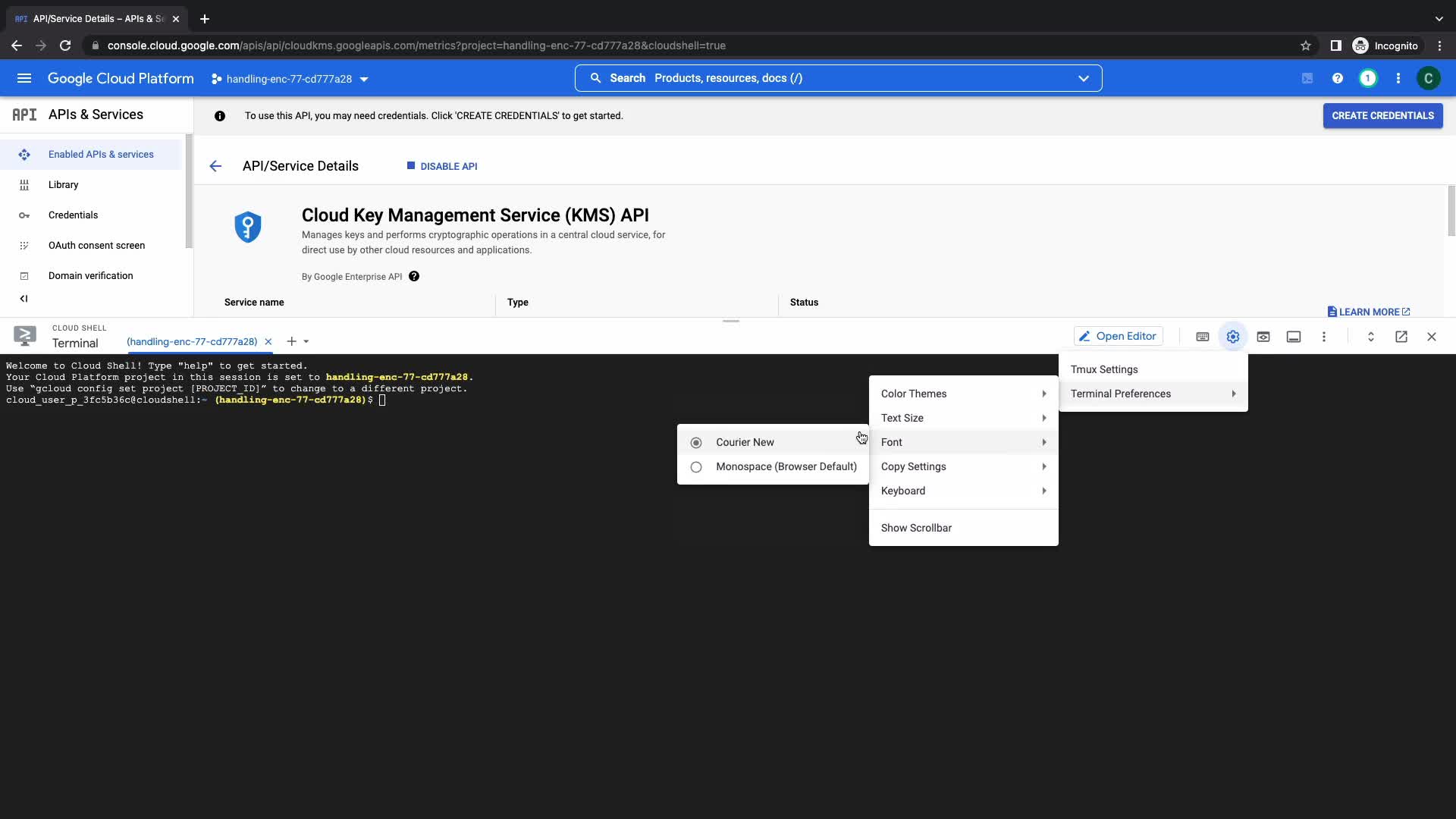Open Cloud Shell in new window
Image resolution: width=1456 pixels, height=819 pixels.
(x=1401, y=337)
